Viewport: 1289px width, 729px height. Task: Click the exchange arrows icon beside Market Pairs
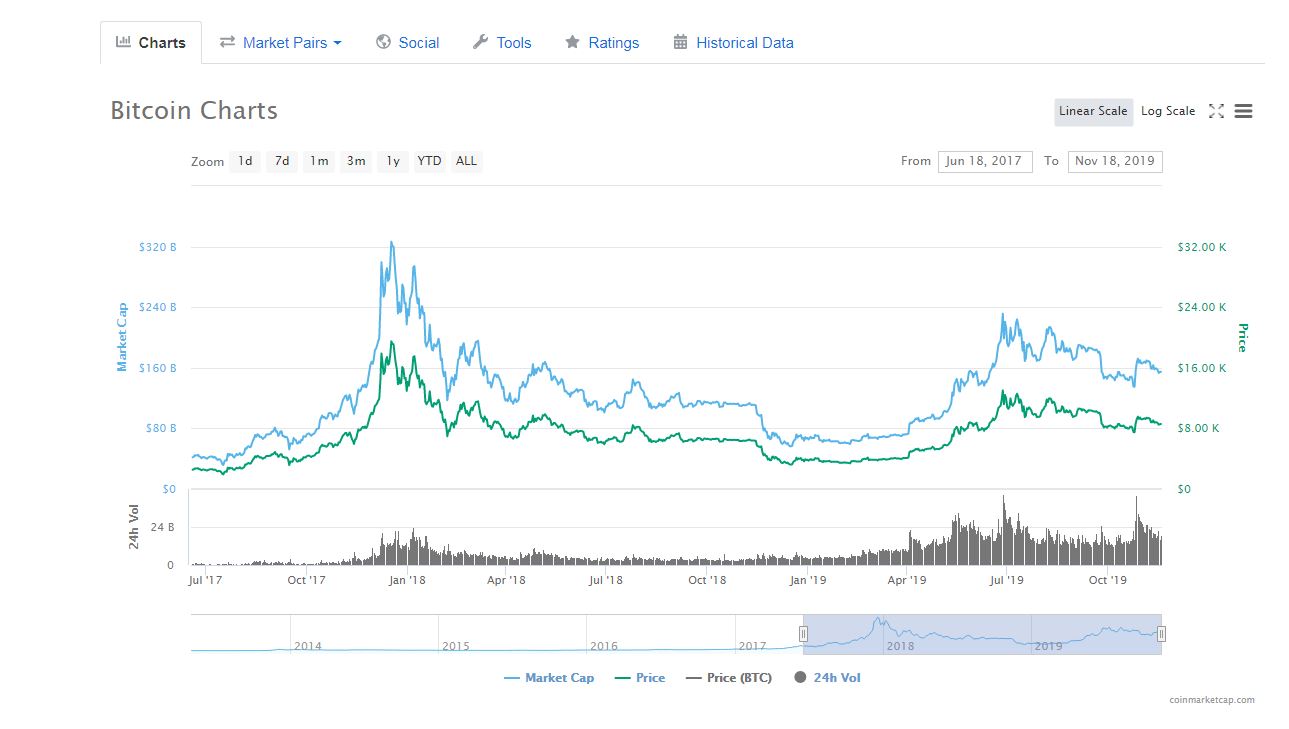point(227,42)
